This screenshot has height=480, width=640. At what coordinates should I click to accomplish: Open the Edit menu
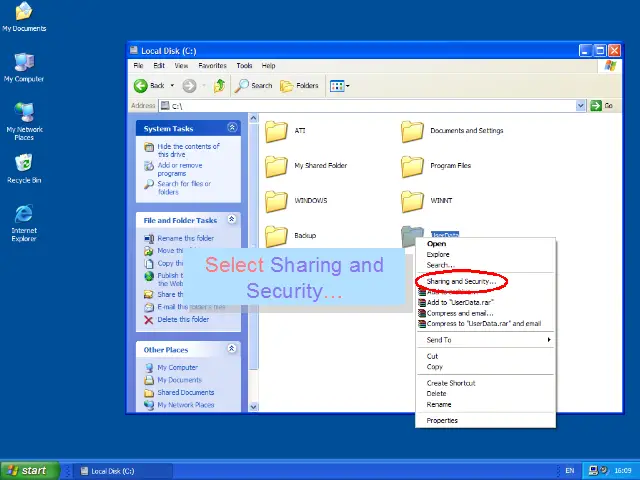159,66
